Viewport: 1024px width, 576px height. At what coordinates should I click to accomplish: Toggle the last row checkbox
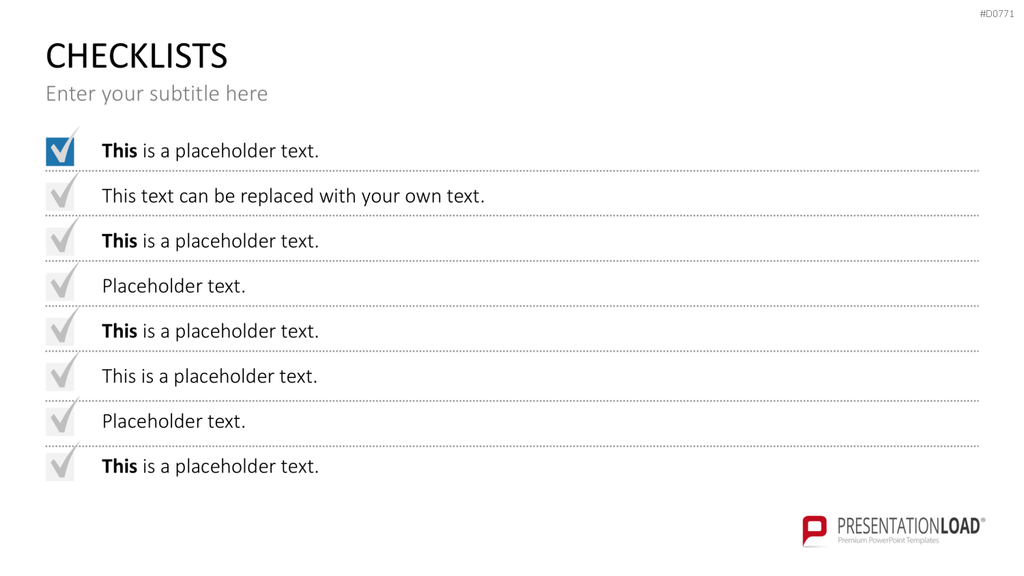tap(60, 467)
